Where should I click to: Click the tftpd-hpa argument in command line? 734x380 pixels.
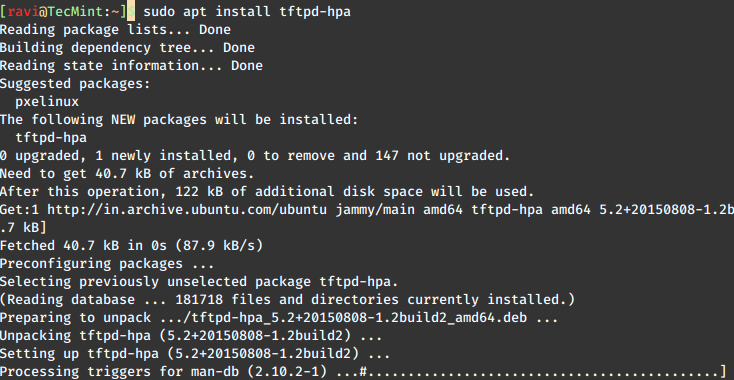click(x=315, y=12)
